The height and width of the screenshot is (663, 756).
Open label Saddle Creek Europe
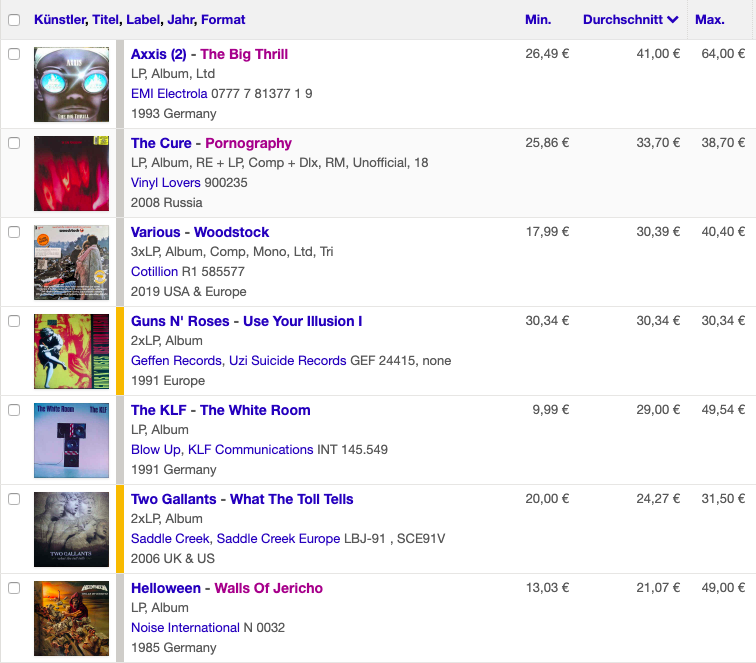click(x=278, y=539)
